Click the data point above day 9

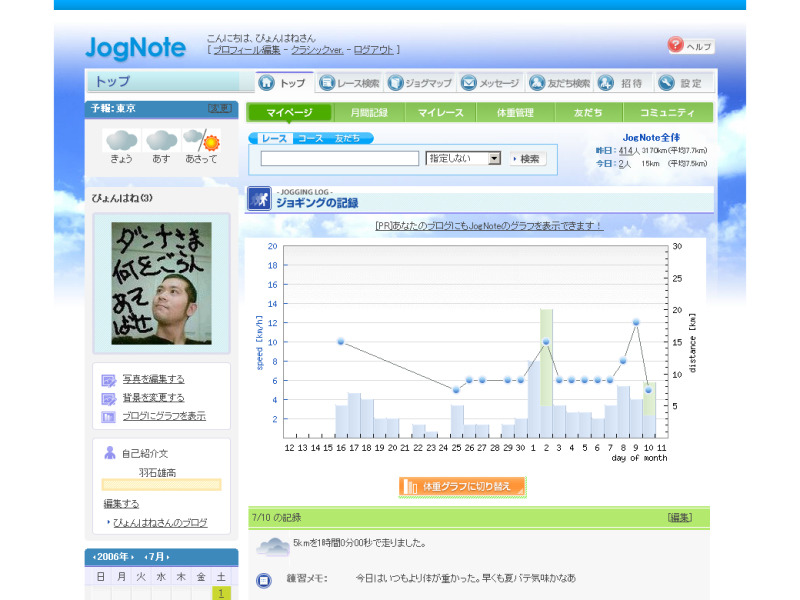[x=636, y=322]
